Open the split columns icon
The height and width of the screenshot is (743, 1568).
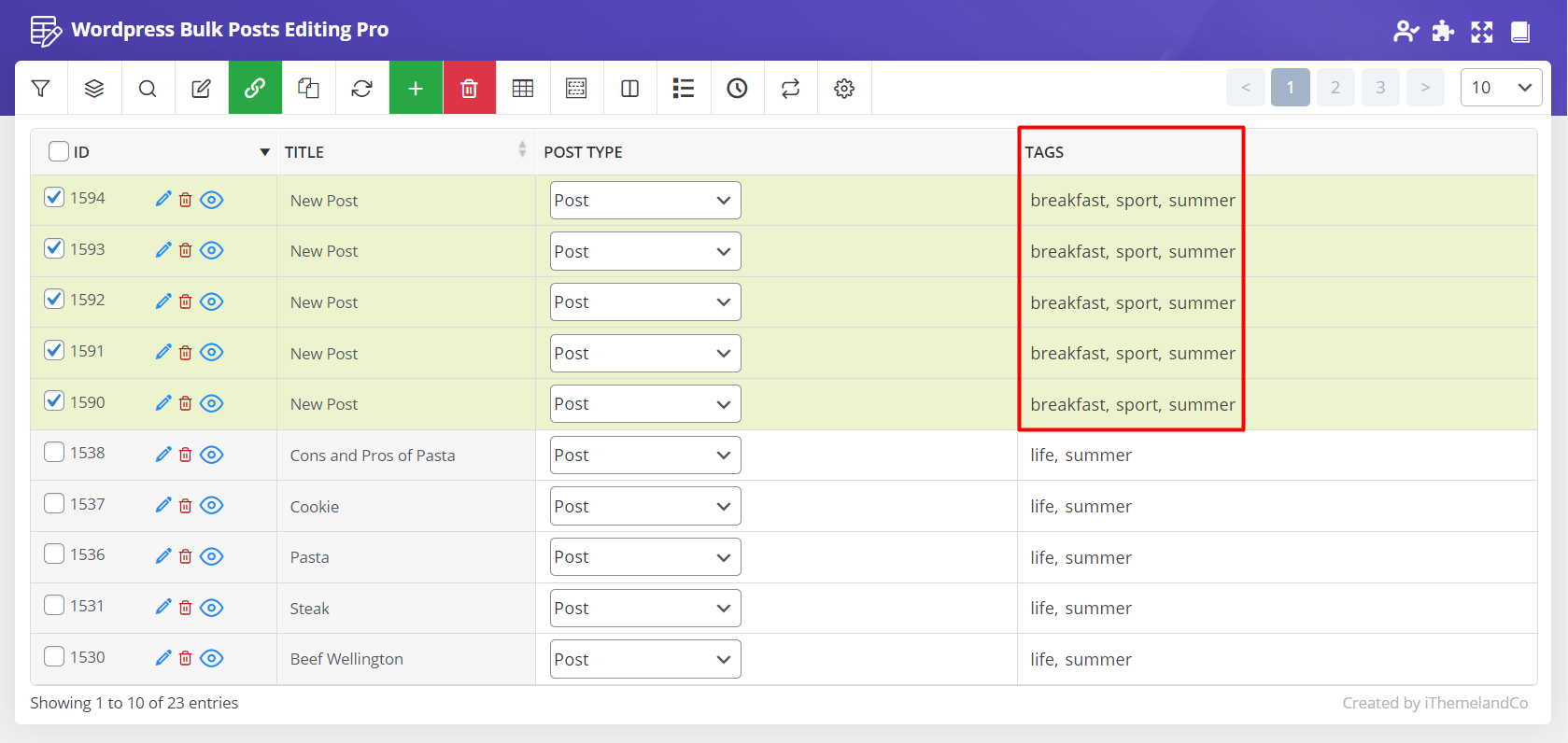630,88
